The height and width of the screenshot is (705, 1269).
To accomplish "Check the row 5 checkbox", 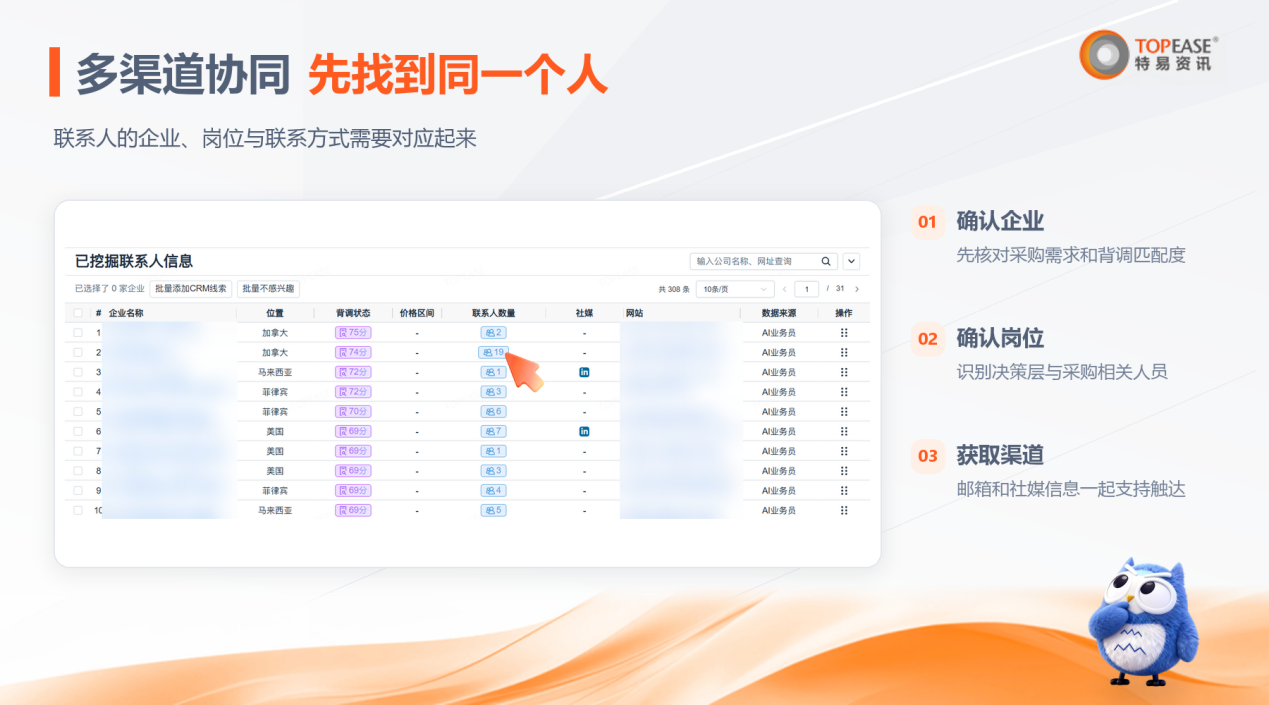I will 78,411.
